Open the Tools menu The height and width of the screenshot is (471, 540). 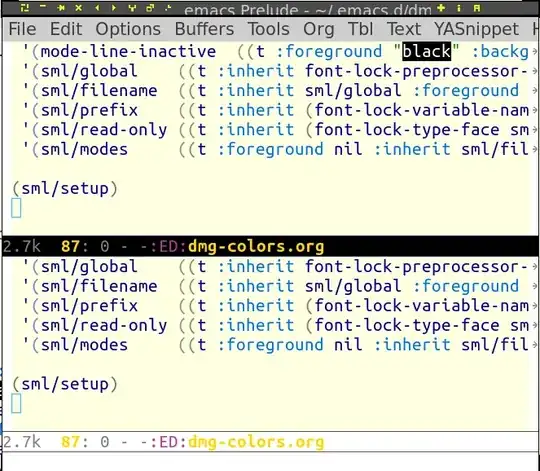coord(269,29)
